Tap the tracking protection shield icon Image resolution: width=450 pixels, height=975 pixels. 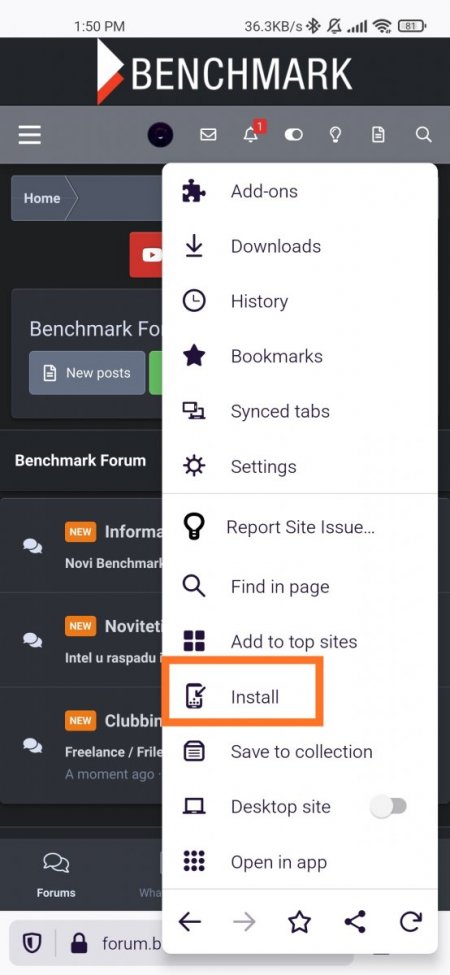(32, 943)
